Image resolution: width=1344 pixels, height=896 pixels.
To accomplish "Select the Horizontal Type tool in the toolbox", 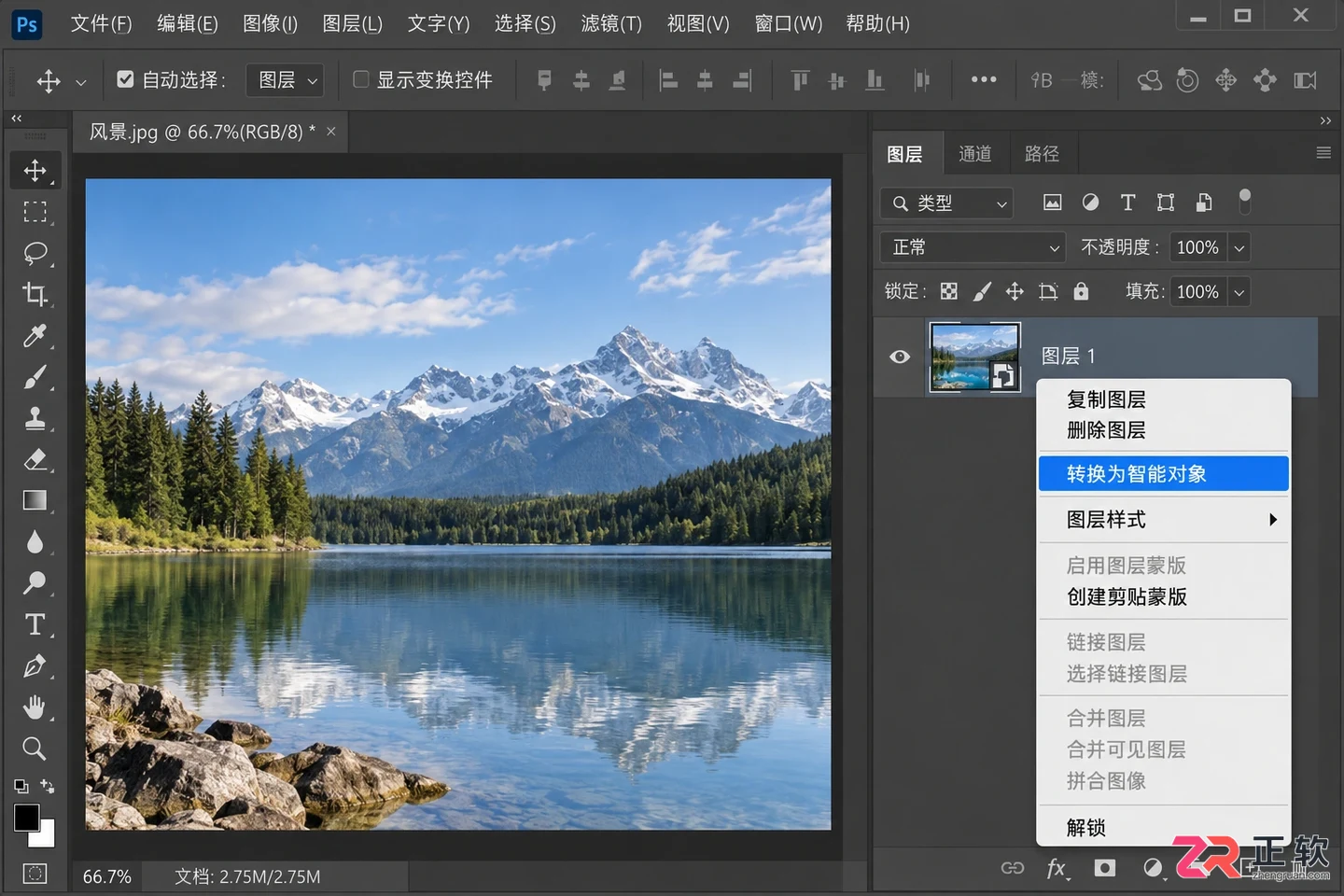I will tap(35, 624).
